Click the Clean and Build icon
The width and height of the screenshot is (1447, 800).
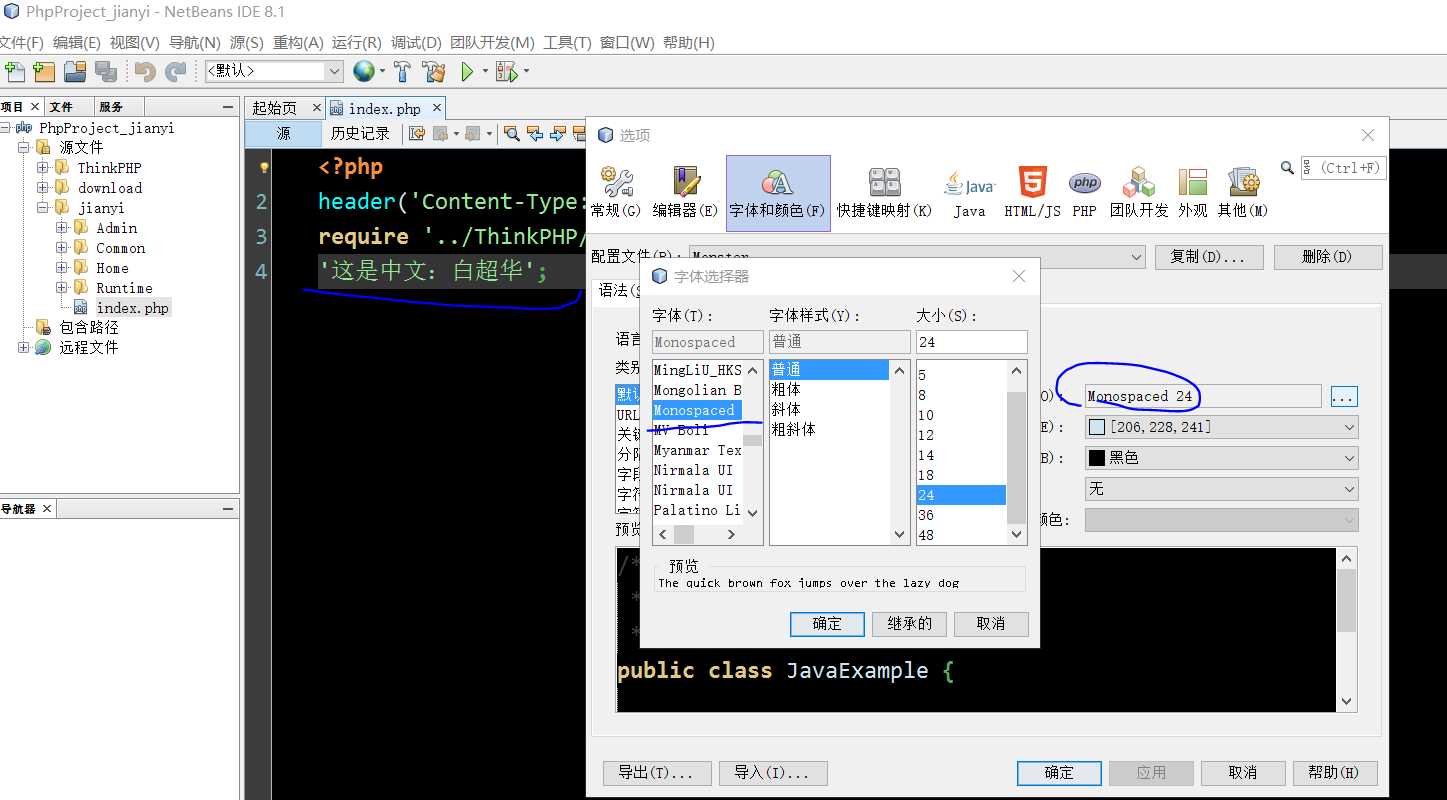click(x=433, y=71)
